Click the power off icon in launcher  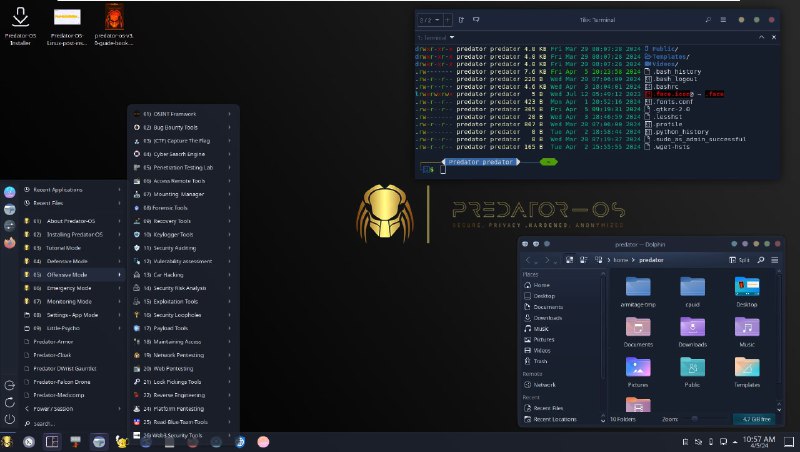[10, 419]
